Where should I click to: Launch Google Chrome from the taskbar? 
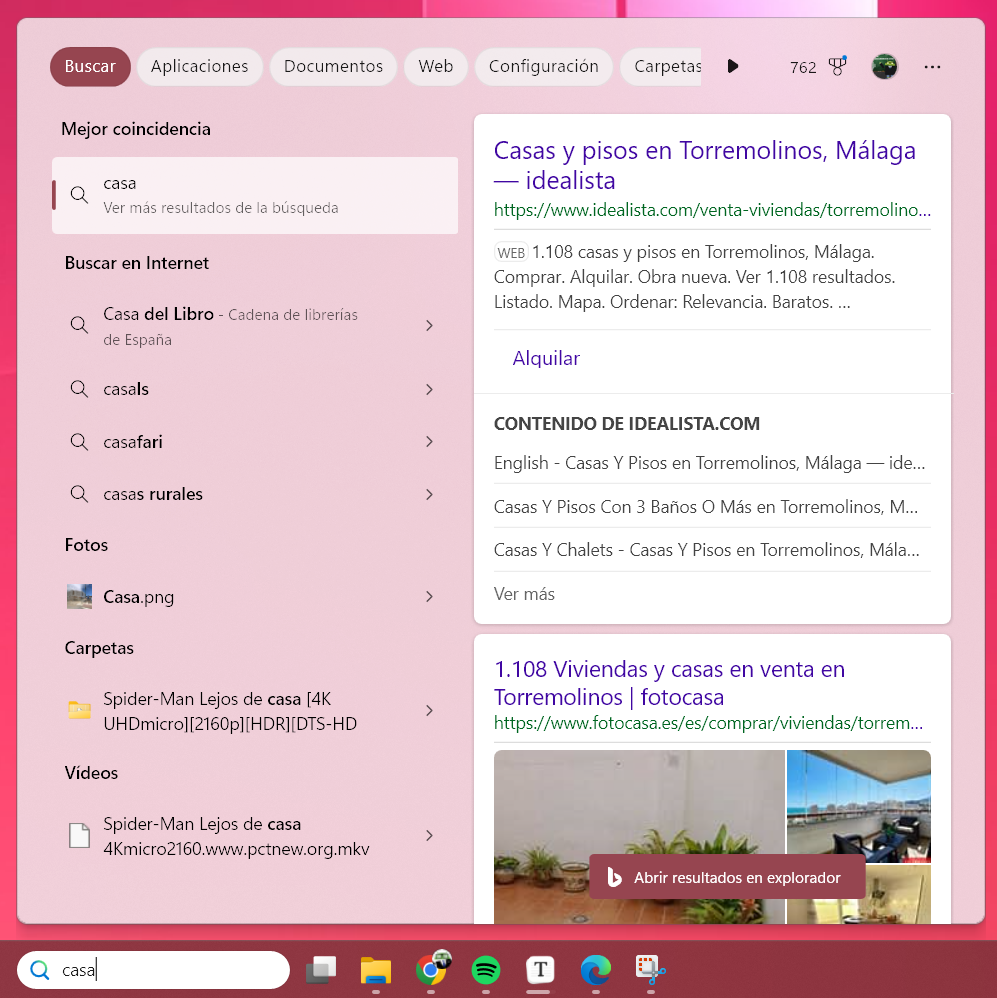click(431, 969)
